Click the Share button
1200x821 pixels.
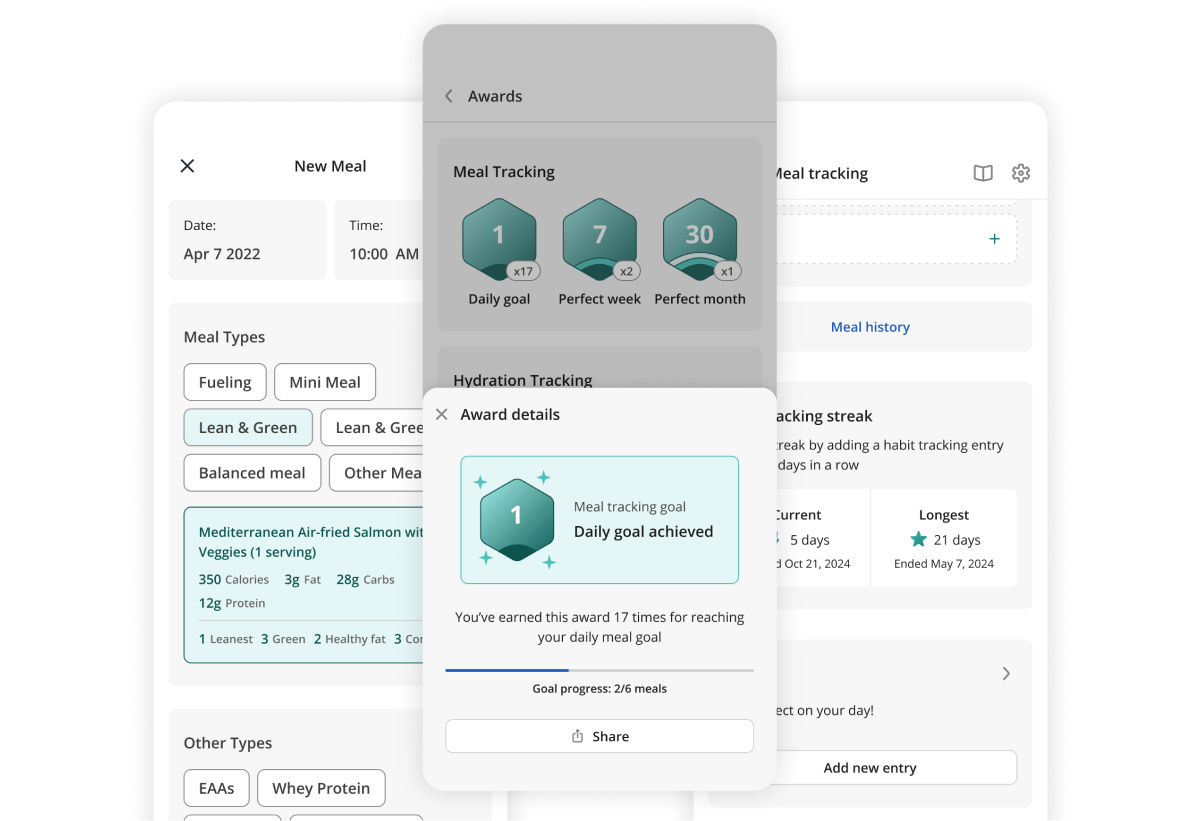coord(599,736)
